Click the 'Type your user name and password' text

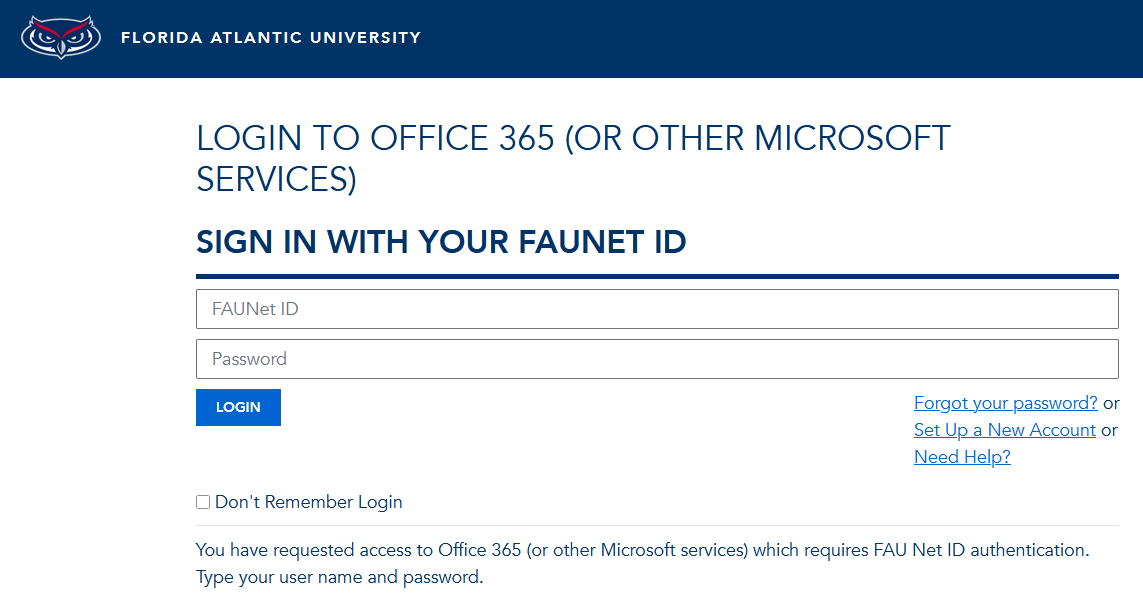340,577
